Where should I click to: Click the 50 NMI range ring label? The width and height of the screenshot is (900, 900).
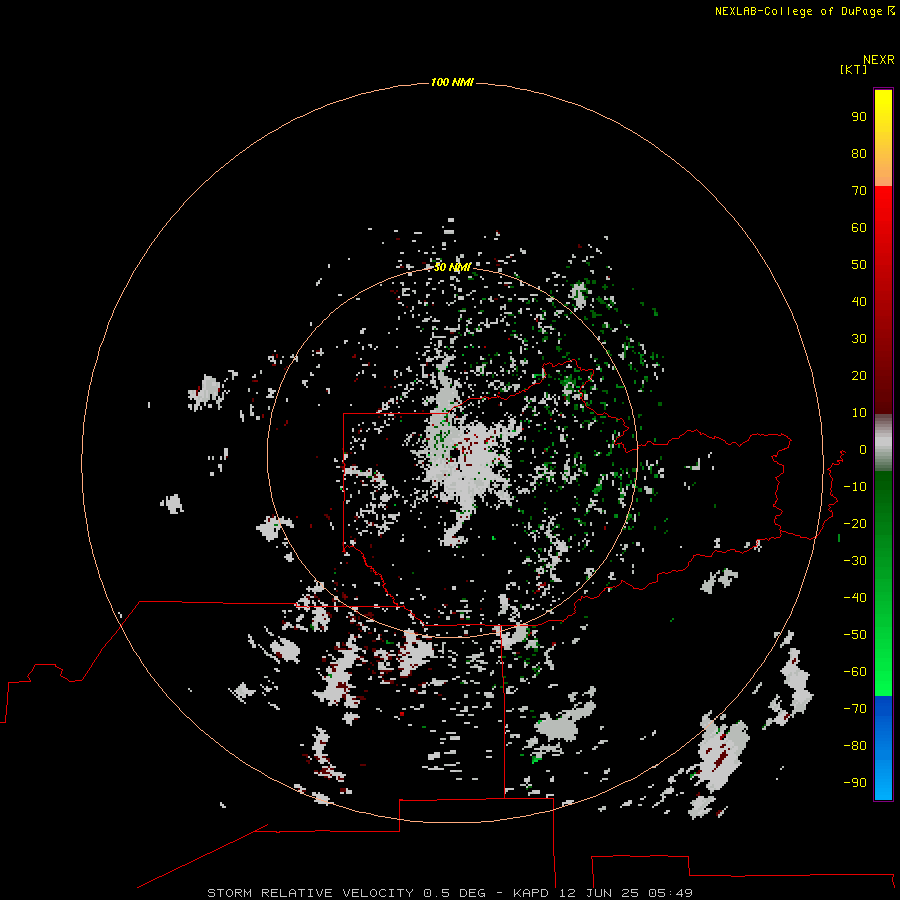coord(452,267)
